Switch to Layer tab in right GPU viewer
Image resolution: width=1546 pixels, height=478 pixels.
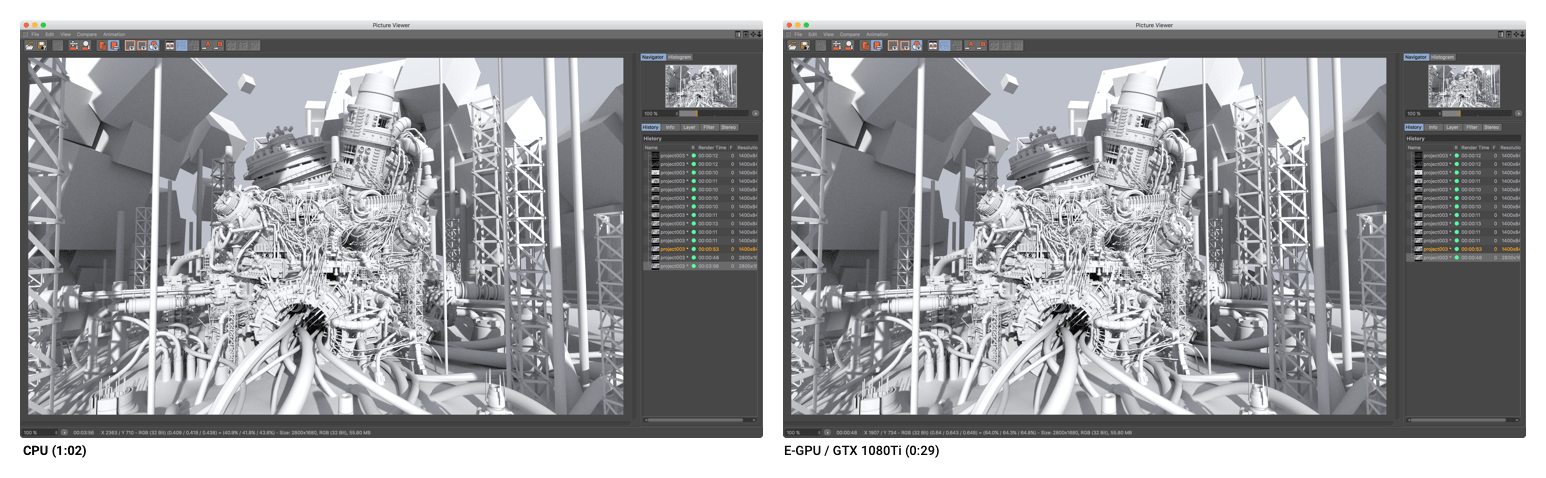1452,127
